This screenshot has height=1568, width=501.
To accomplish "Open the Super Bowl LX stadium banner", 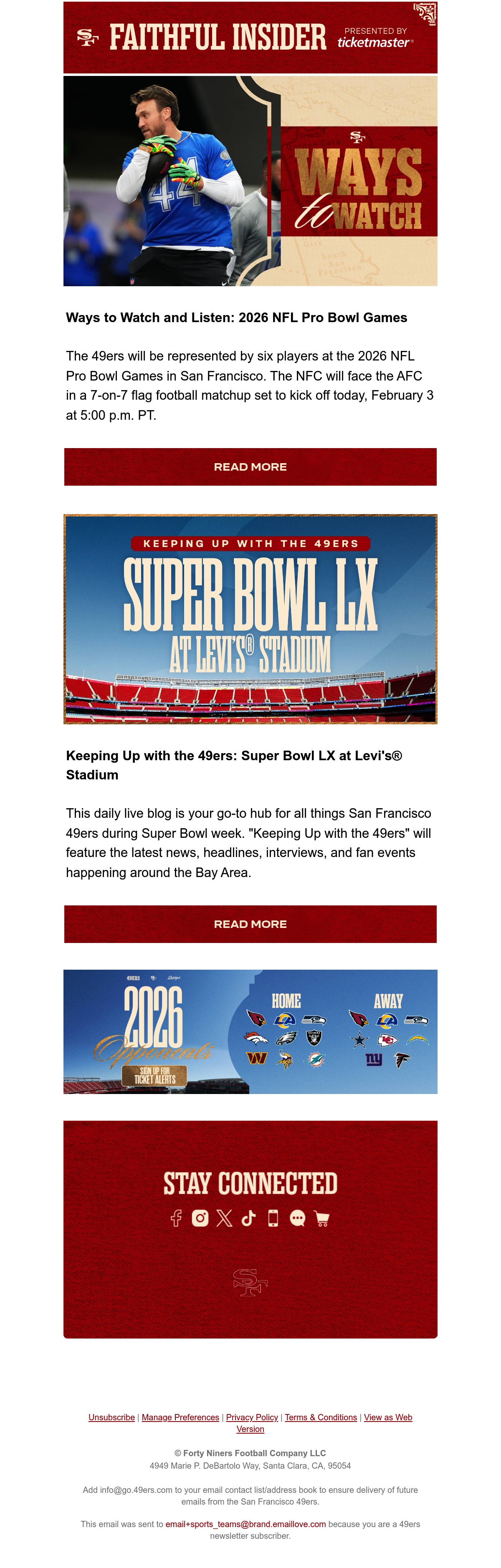I will pos(250,619).
